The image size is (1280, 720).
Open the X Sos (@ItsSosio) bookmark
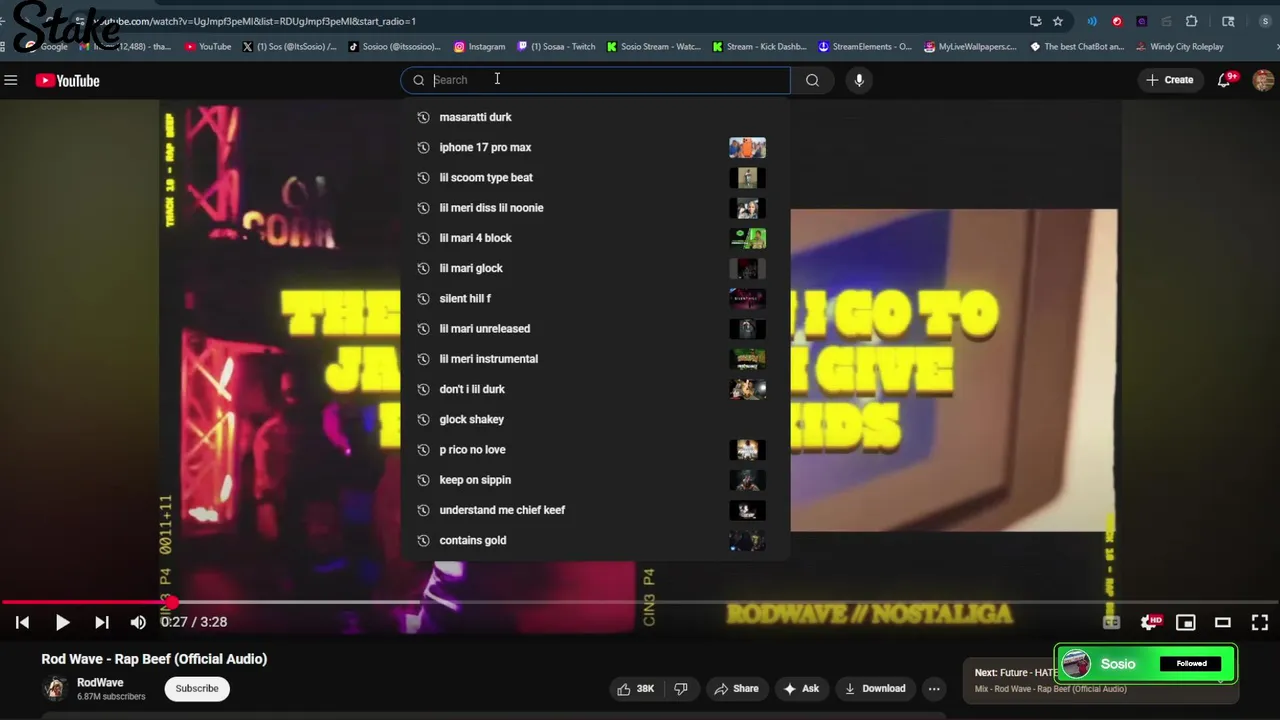pyautogui.click(x=290, y=47)
